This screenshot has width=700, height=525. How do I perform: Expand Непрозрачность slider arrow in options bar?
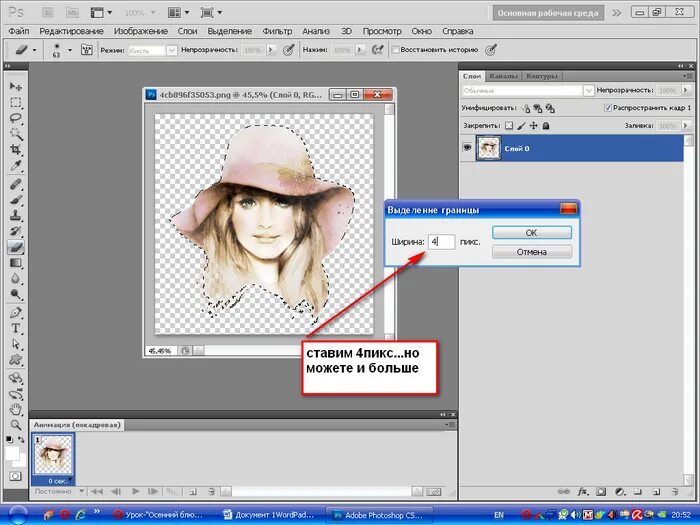271,50
